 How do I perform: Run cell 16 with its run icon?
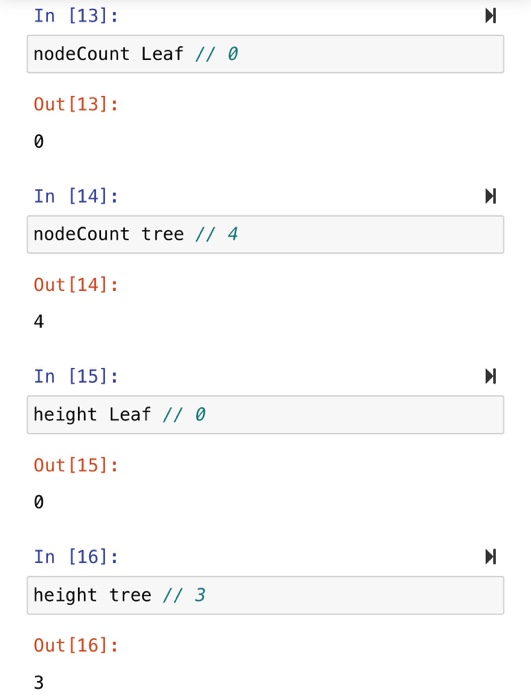click(490, 557)
